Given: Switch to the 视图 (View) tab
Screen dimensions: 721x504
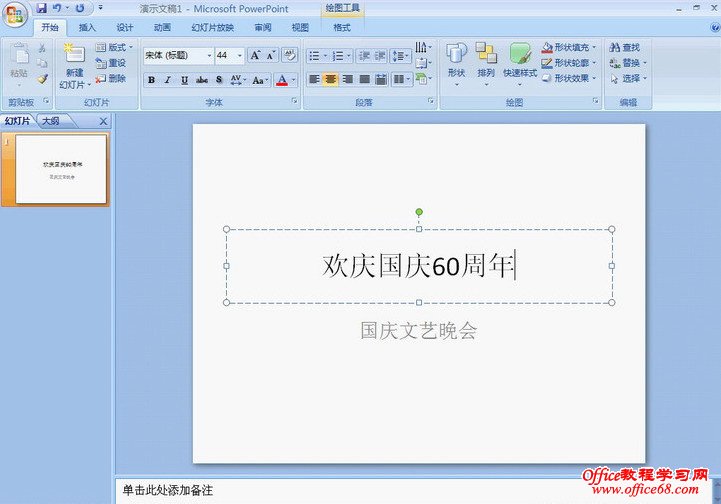Looking at the screenshot, I should point(300,28).
